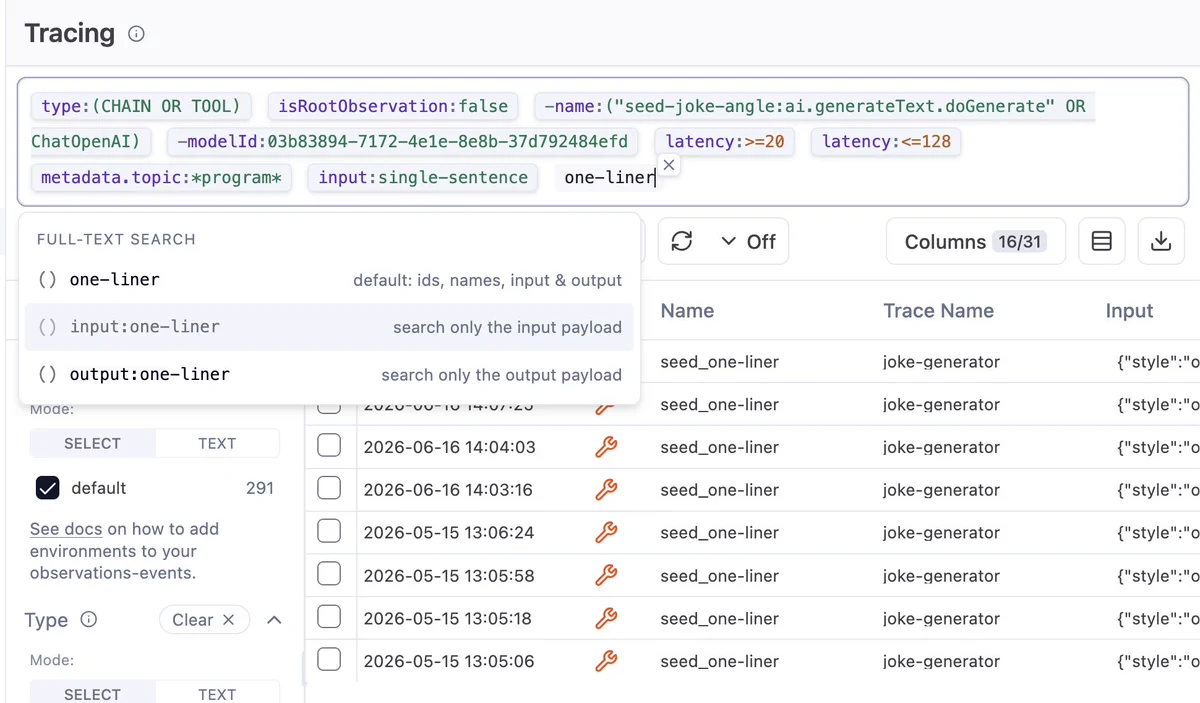Image resolution: width=1200 pixels, height=703 pixels.
Task: Click the isRootObservation:false filter chip
Action: pos(393,106)
